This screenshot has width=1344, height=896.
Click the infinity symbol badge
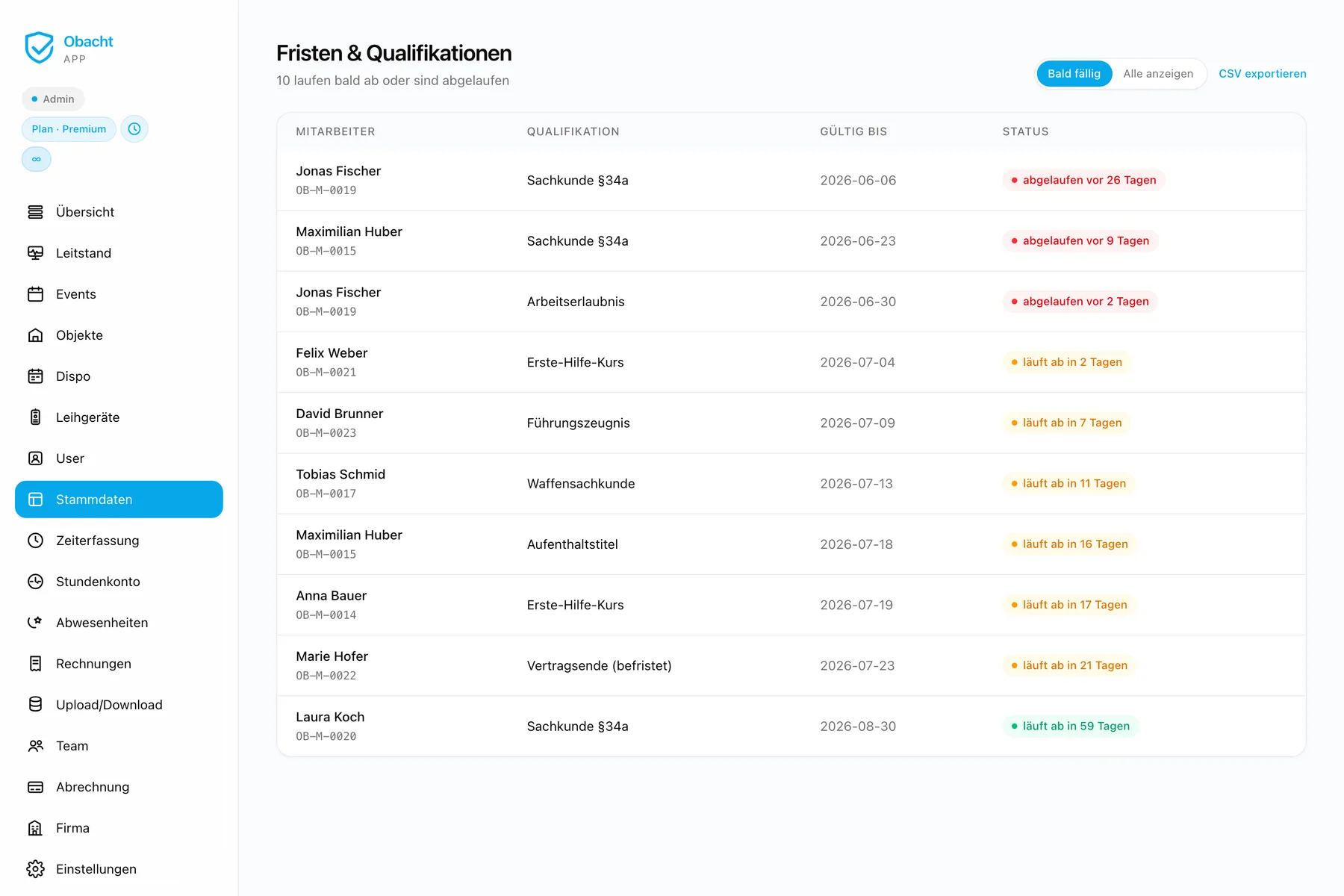(x=37, y=159)
